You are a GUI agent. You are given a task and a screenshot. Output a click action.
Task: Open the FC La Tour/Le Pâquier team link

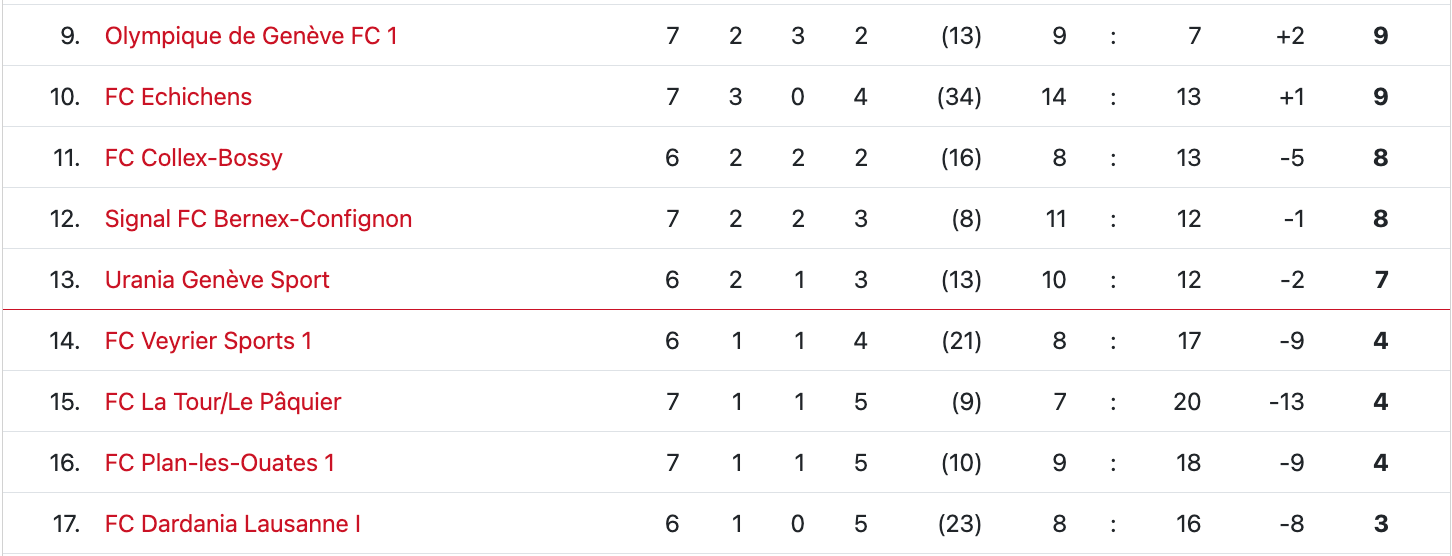point(223,402)
